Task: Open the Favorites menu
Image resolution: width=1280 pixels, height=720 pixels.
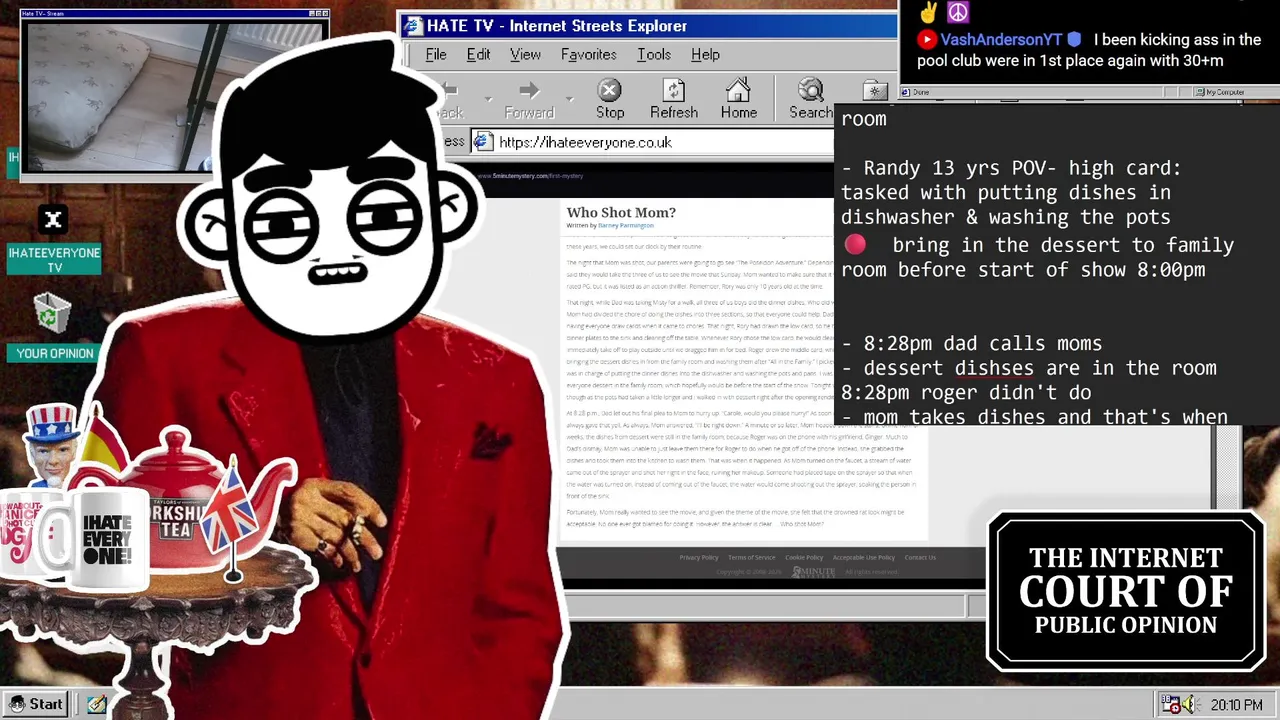Action: point(588,54)
